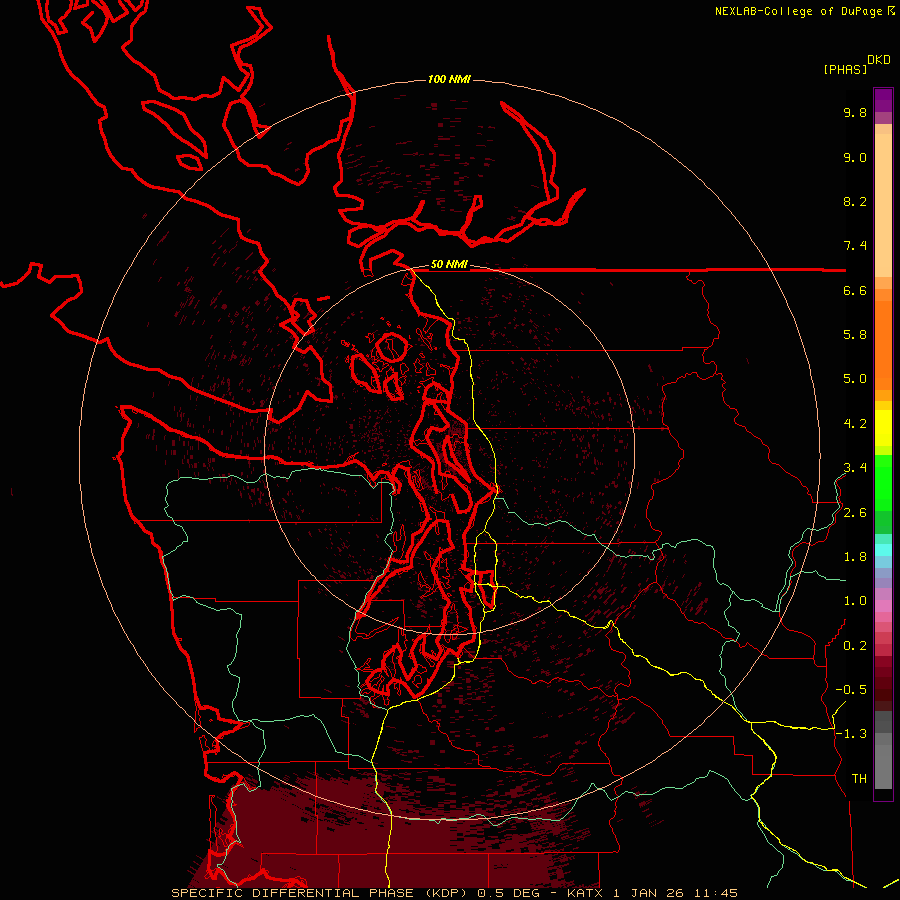Click the 1.0 value on the scale
Viewport: 900px width, 900px height.
tap(855, 601)
